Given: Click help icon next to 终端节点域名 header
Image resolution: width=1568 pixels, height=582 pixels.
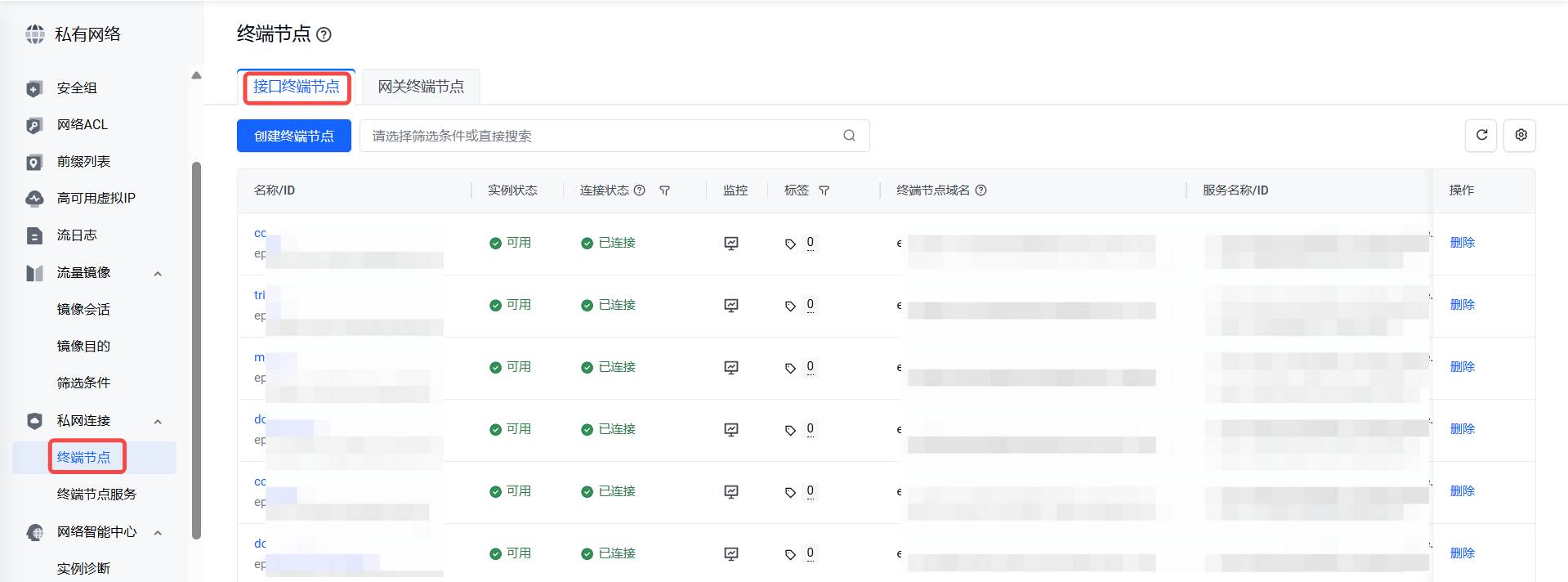Looking at the screenshot, I should pos(981,190).
